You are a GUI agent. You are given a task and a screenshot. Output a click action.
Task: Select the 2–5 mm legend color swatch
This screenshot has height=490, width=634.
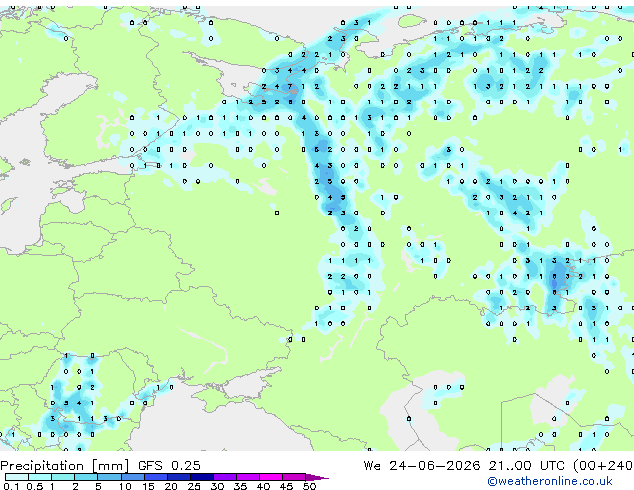pyautogui.click(x=86, y=477)
